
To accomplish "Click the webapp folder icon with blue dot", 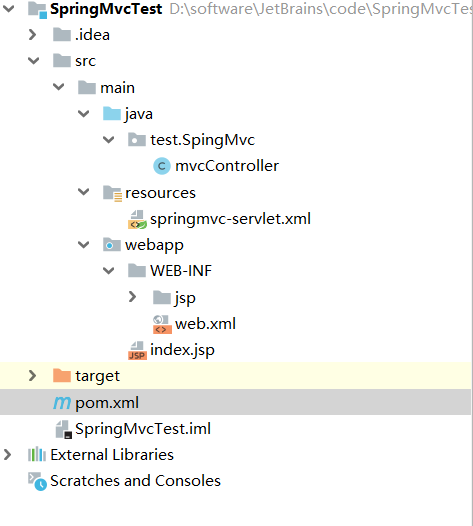I will click(x=112, y=245).
